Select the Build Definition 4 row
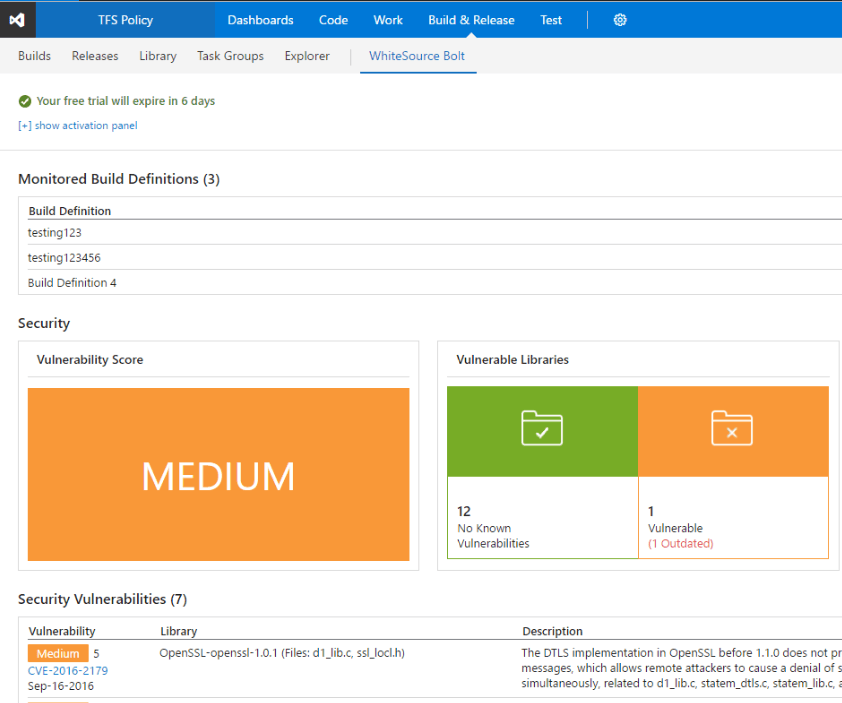Image resolution: width=842 pixels, height=703 pixels. (434, 282)
